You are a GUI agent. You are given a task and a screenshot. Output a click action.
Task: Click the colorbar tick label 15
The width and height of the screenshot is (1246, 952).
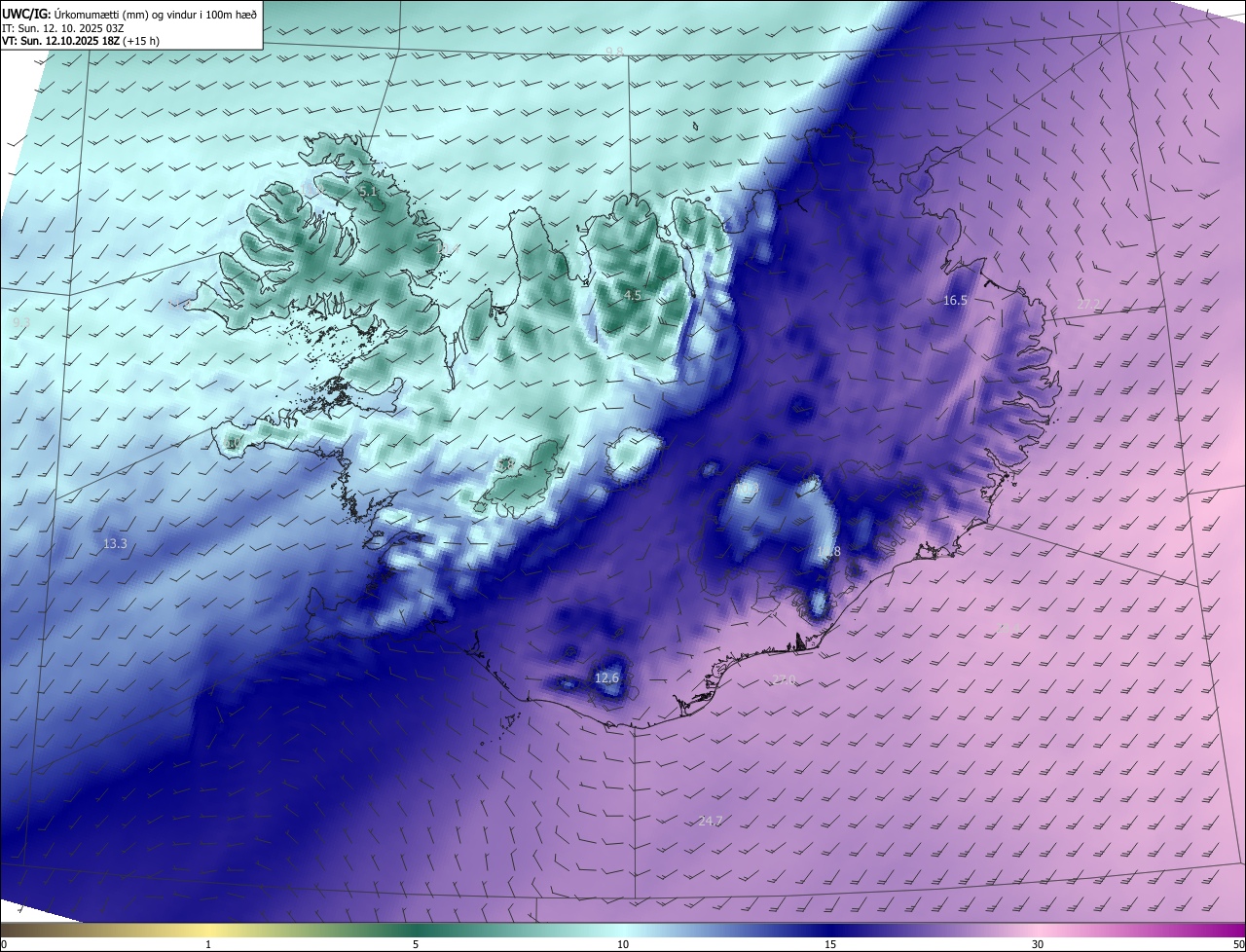click(830, 944)
